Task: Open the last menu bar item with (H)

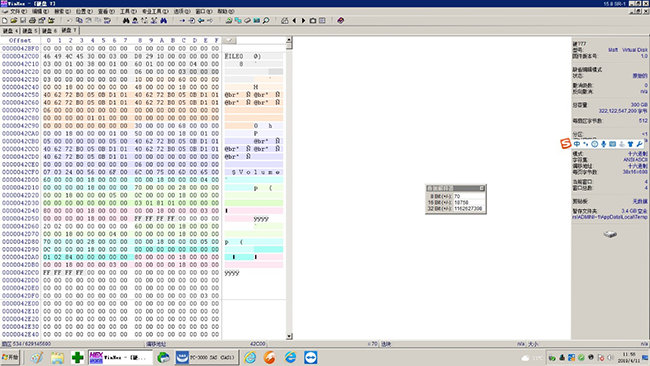Action: coord(226,11)
